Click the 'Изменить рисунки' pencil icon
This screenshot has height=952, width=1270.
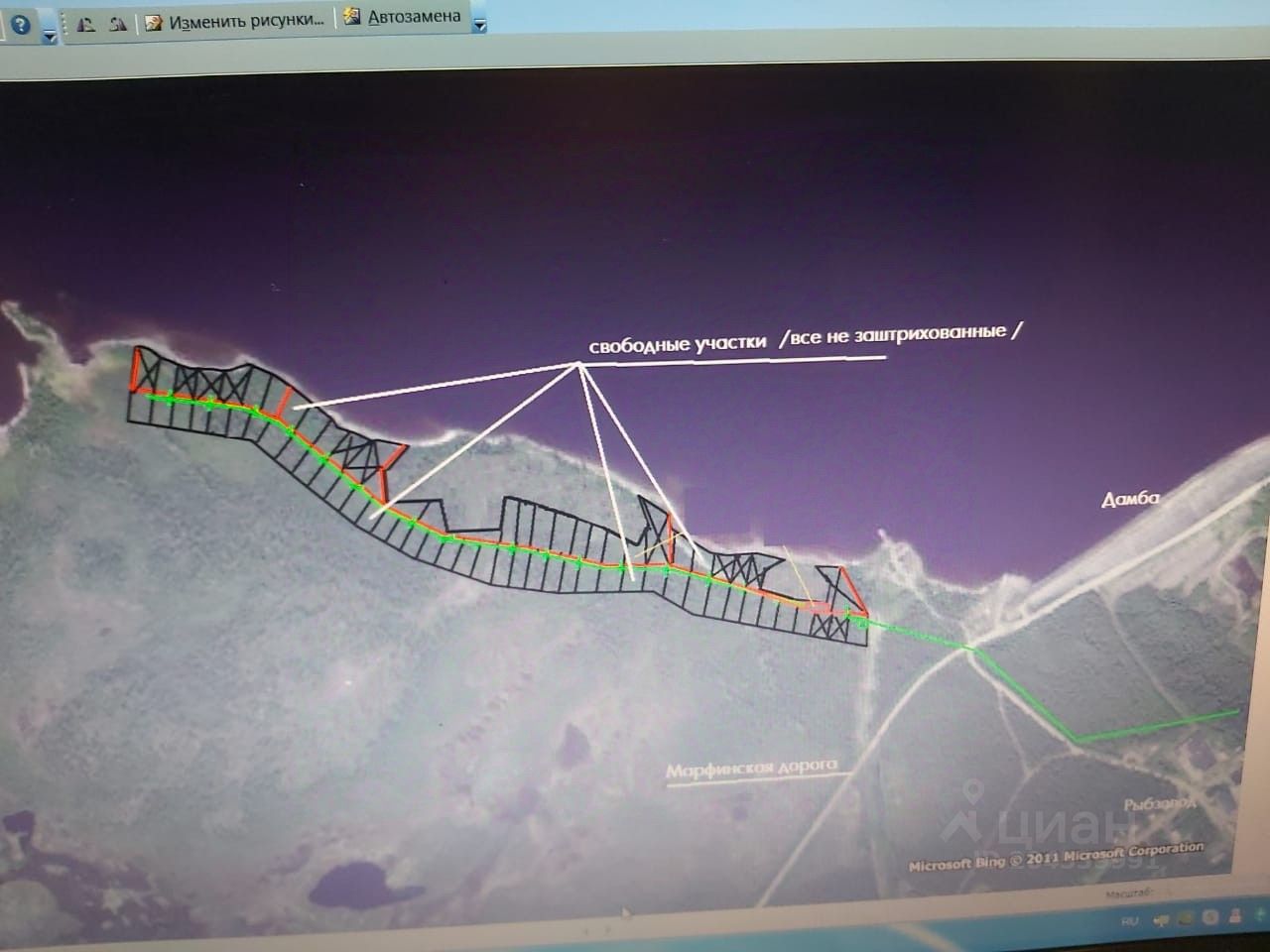(x=153, y=22)
